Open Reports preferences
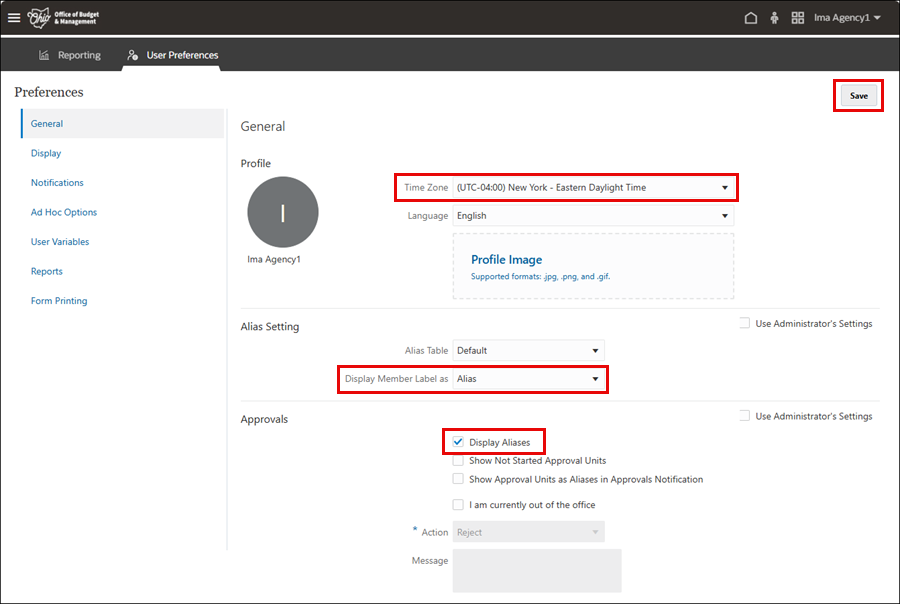 click(x=46, y=271)
